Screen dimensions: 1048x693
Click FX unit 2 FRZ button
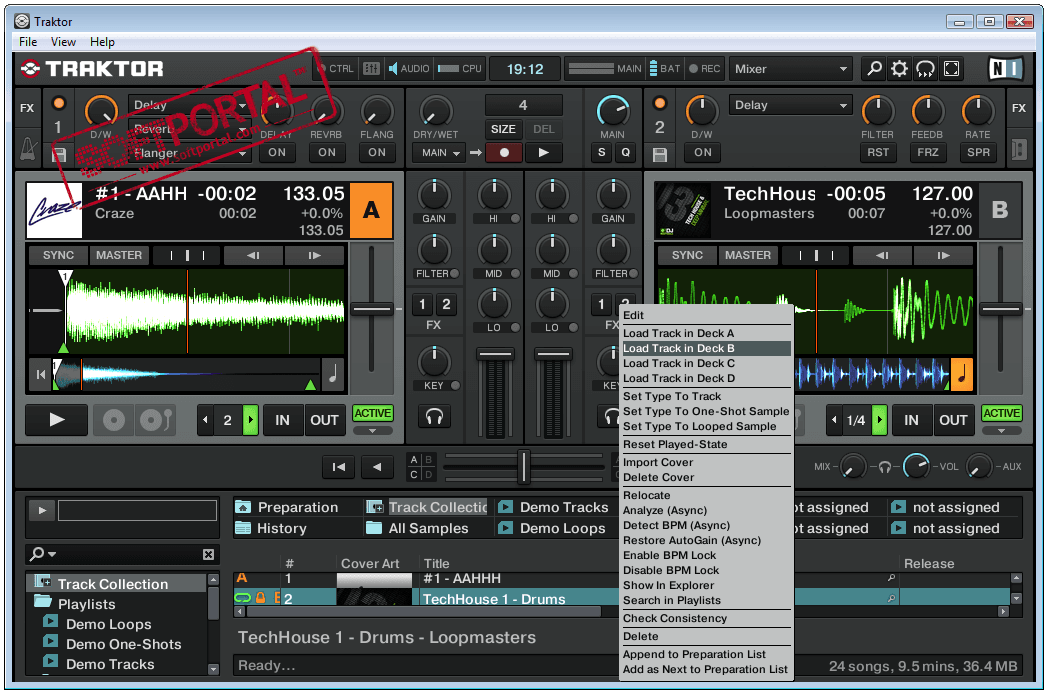pos(928,152)
